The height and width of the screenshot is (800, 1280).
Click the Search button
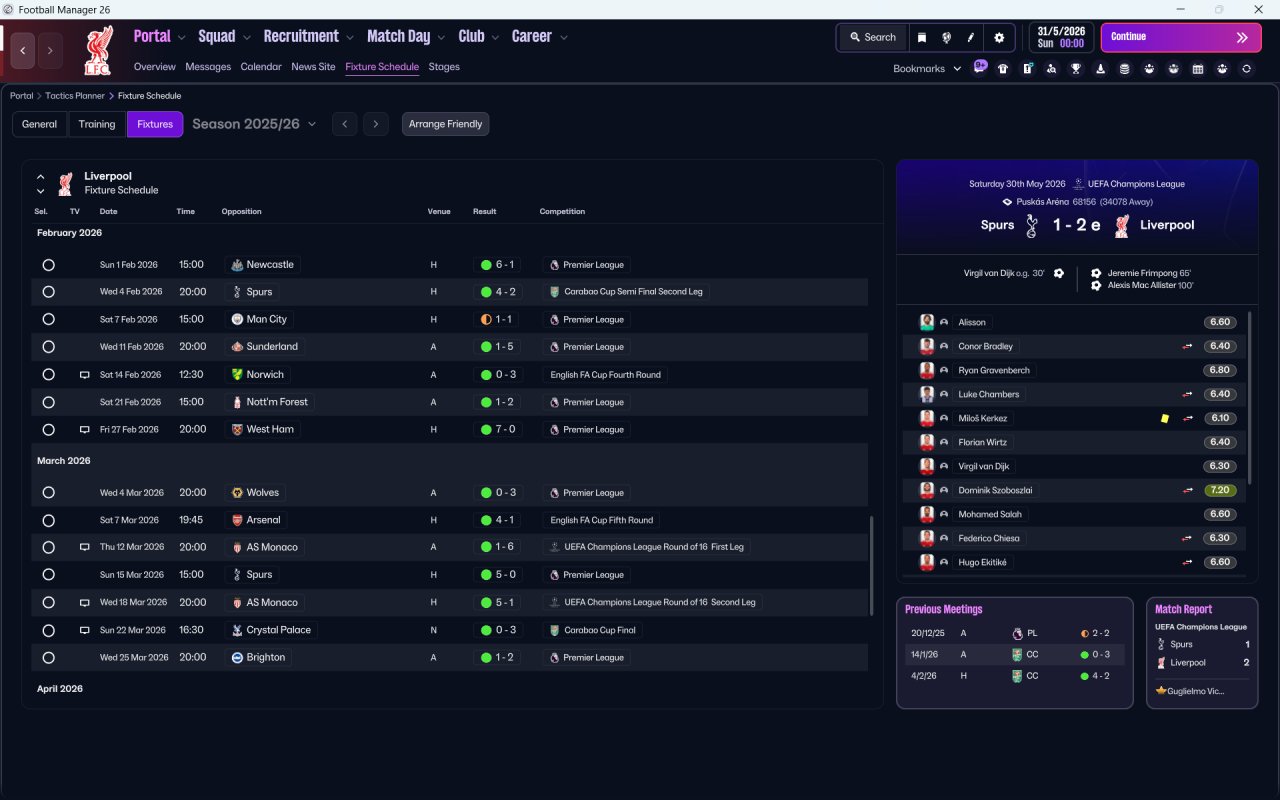872,37
